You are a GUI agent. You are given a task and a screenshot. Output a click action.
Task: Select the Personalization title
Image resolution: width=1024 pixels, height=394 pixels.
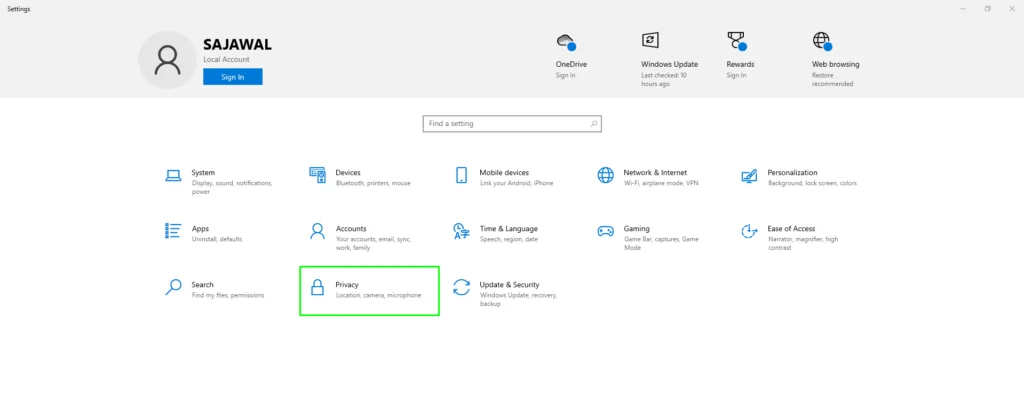point(792,172)
